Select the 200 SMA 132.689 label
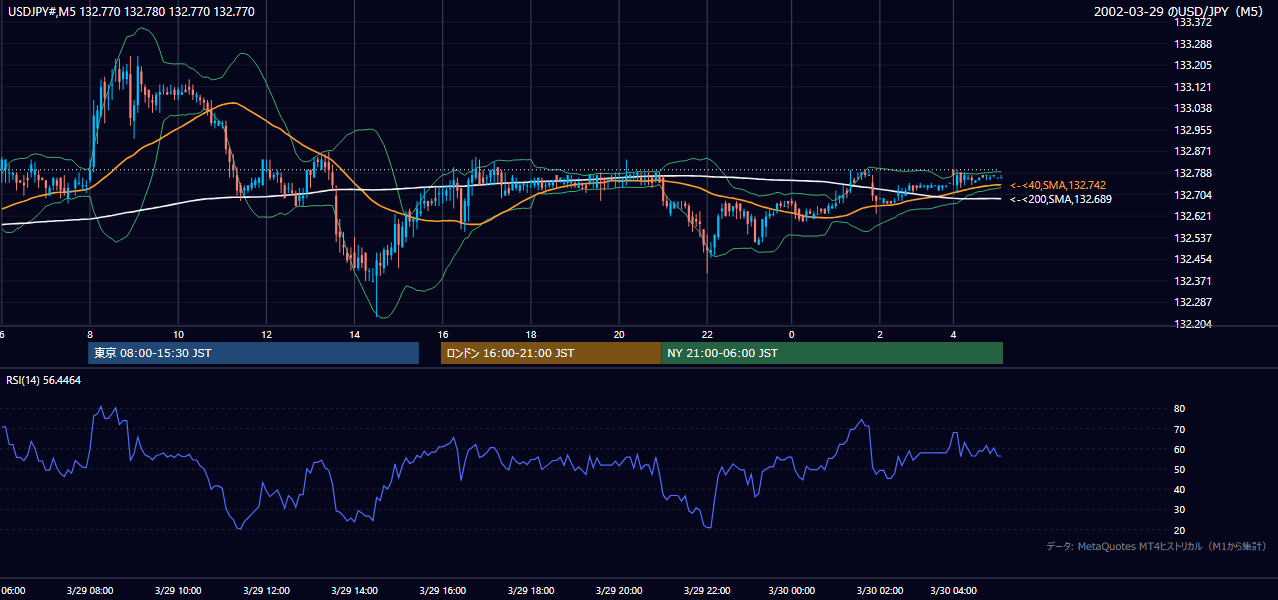 tap(1062, 200)
